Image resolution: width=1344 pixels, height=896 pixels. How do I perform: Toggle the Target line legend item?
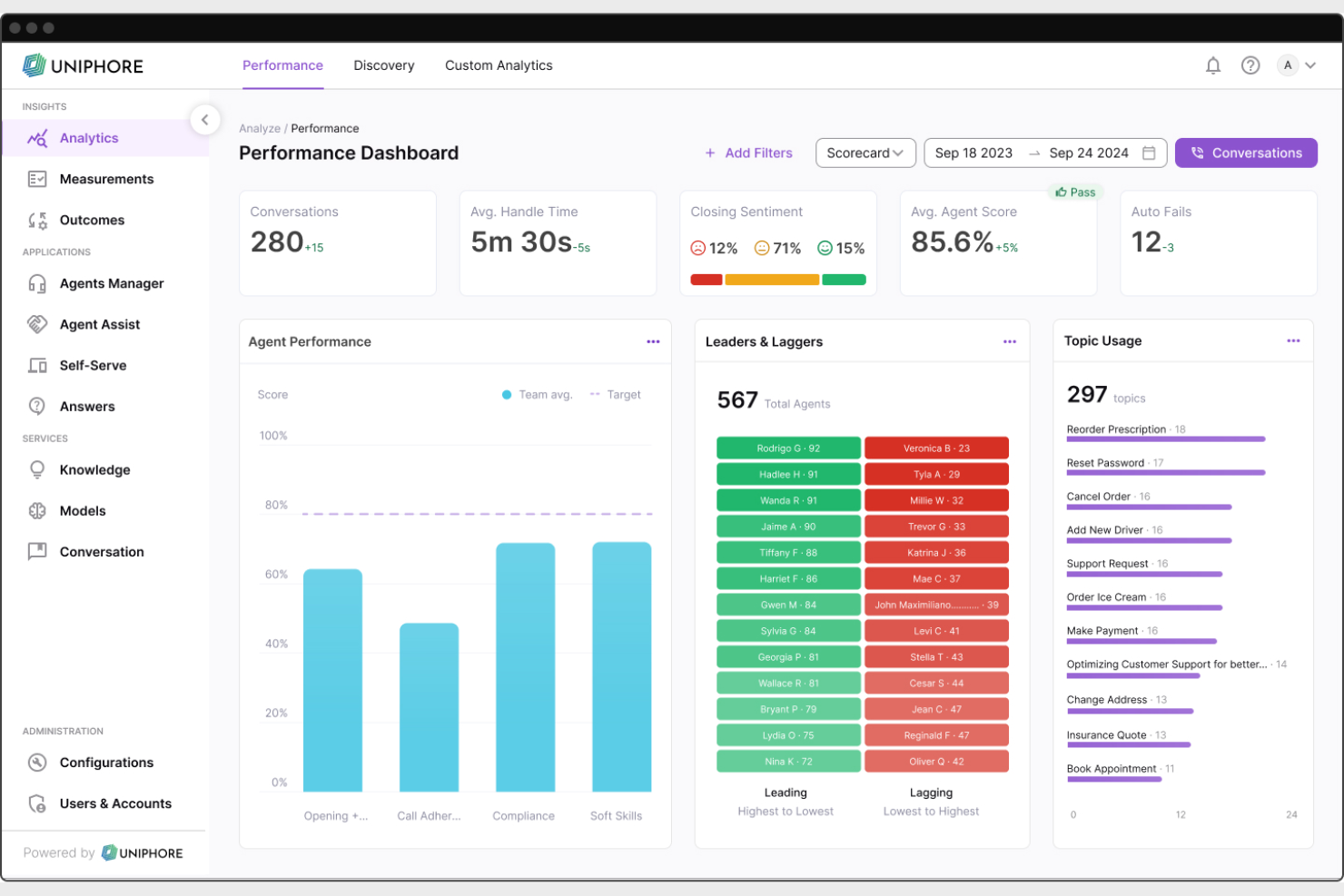coord(616,394)
